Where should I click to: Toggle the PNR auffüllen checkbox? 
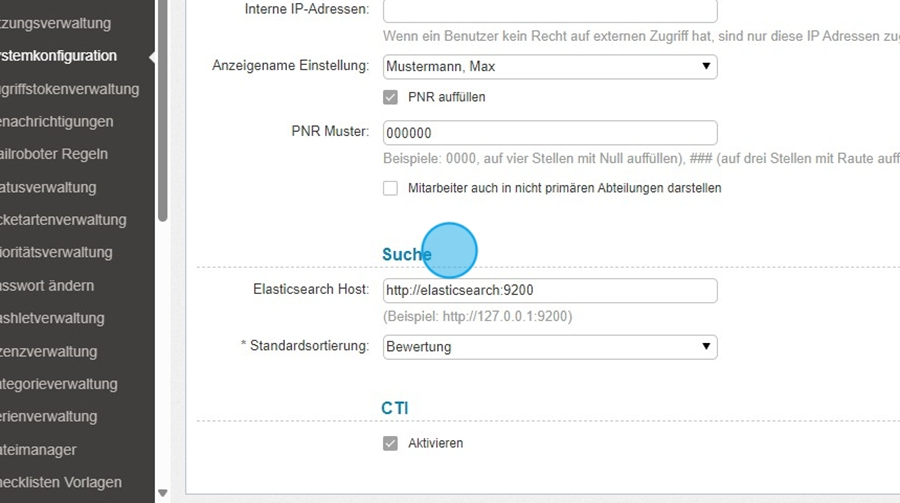(391, 98)
